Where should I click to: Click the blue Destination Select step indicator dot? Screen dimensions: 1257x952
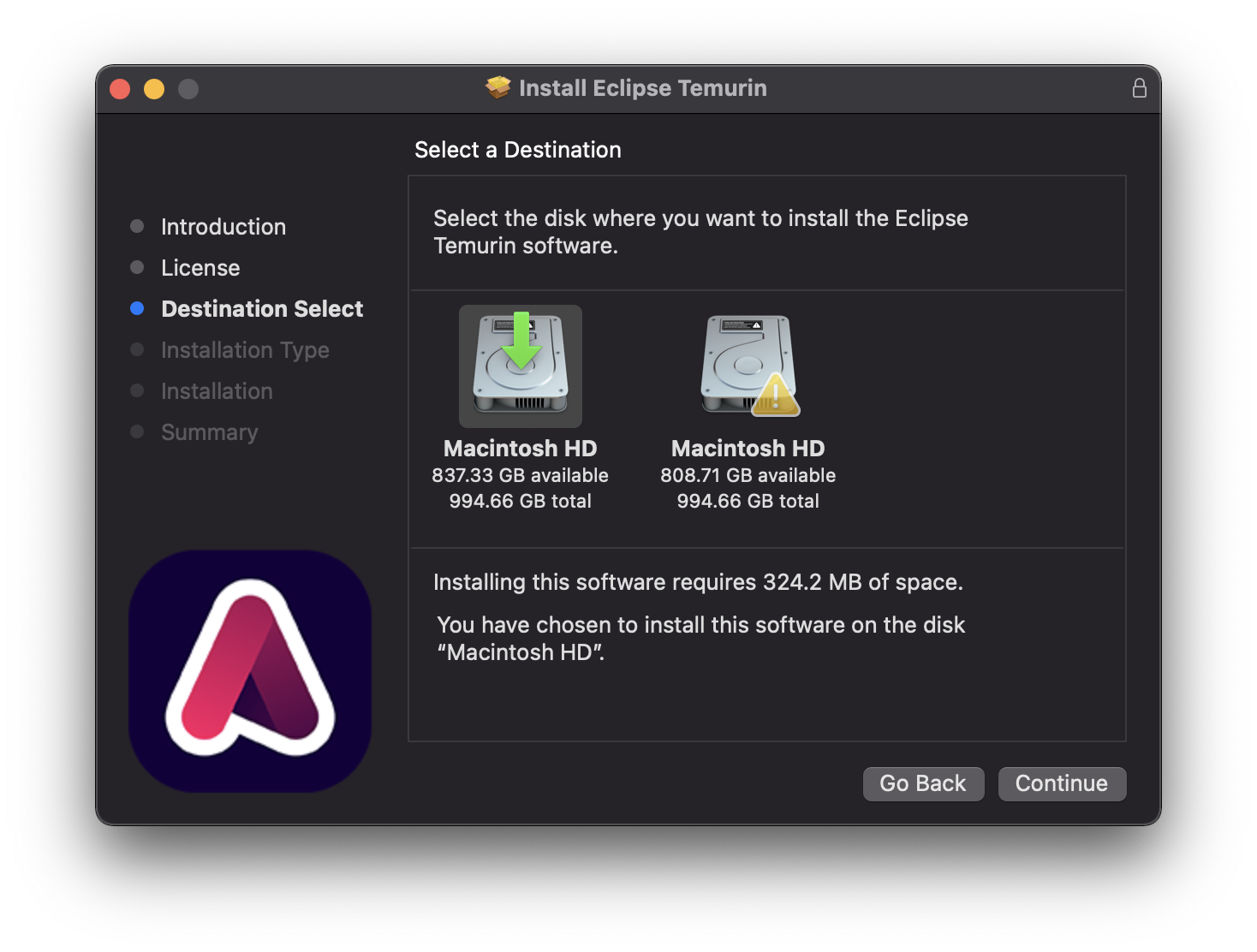pyautogui.click(x=137, y=308)
